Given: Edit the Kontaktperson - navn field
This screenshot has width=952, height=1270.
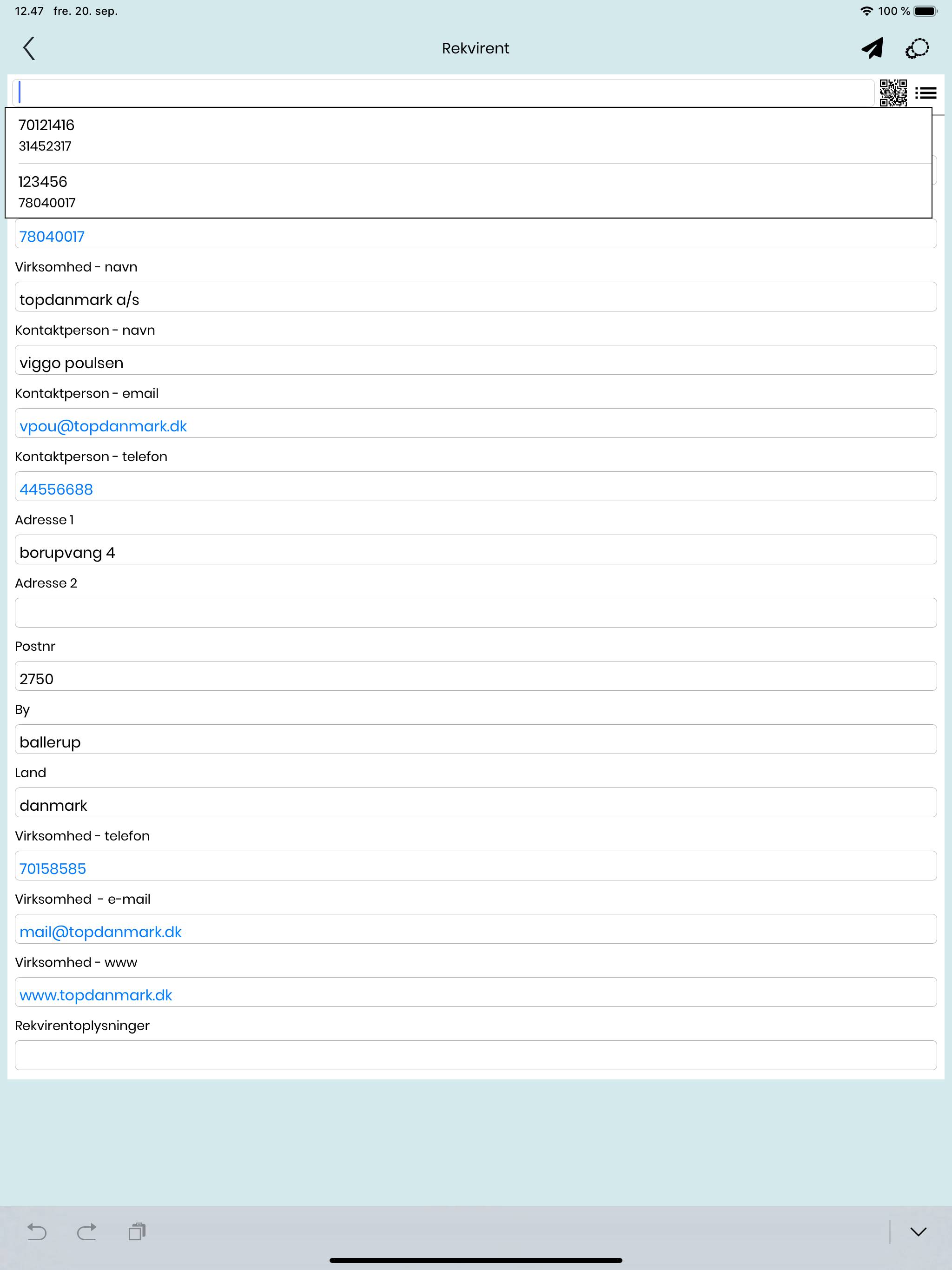Looking at the screenshot, I should click(476, 360).
